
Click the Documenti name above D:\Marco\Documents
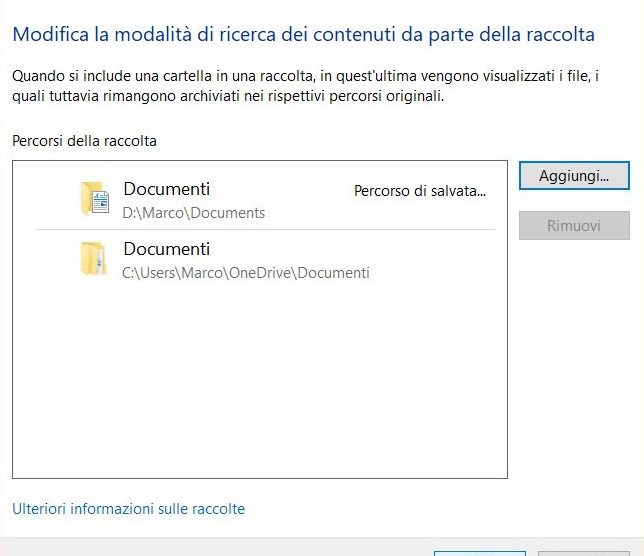166,189
